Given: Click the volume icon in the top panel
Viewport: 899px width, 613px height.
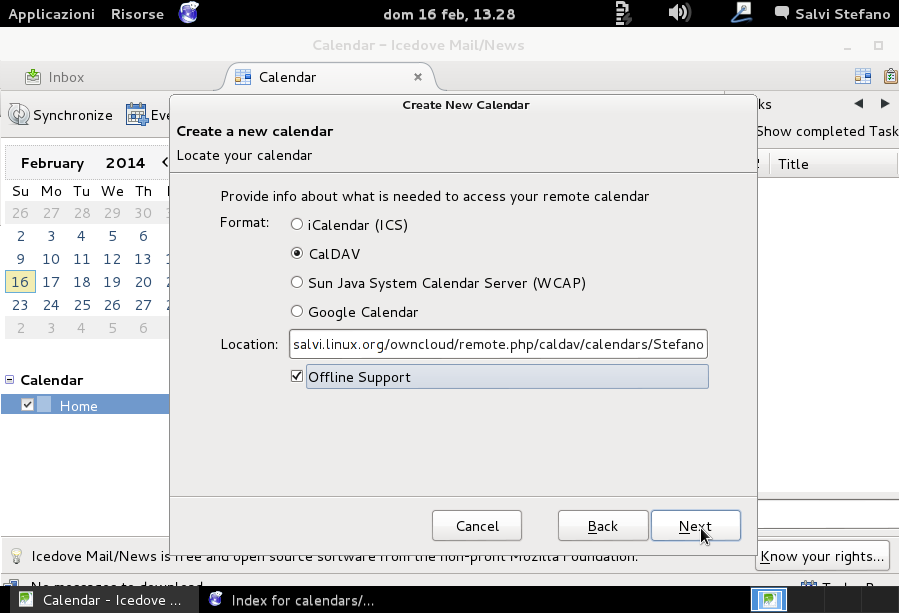Looking at the screenshot, I should point(680,13).
